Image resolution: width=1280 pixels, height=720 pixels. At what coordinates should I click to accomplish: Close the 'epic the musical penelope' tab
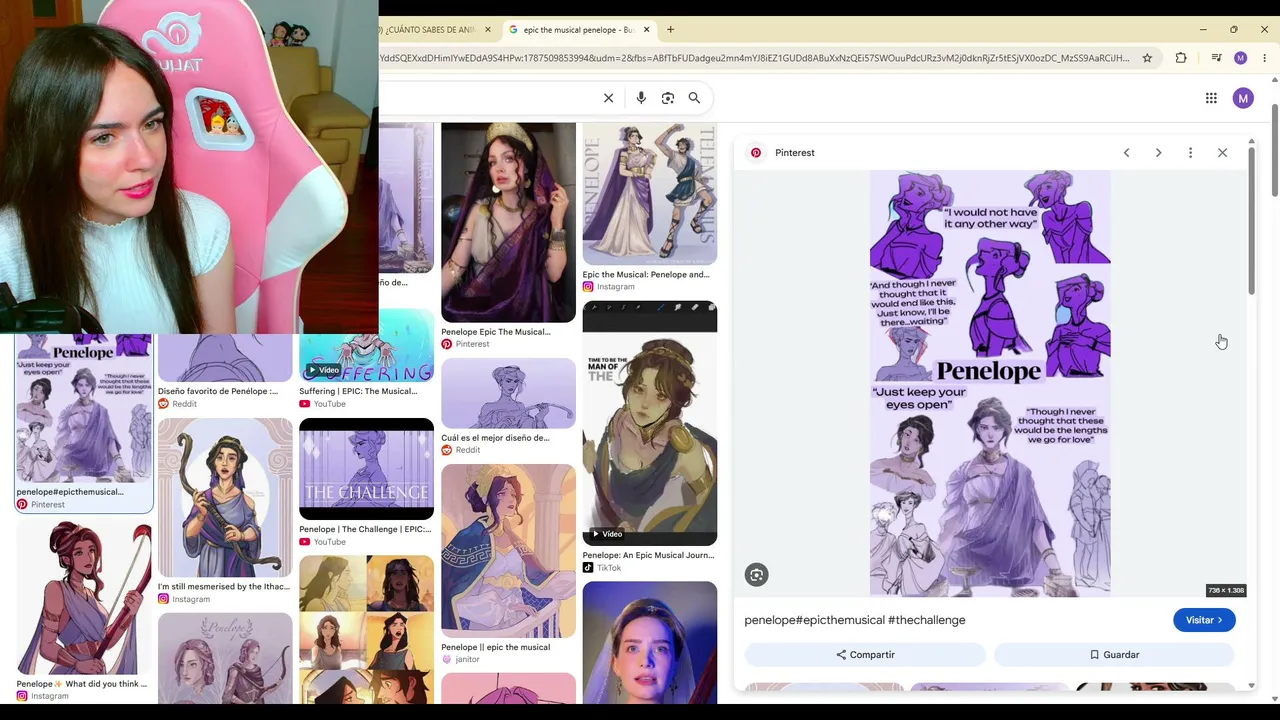(646, 30)
